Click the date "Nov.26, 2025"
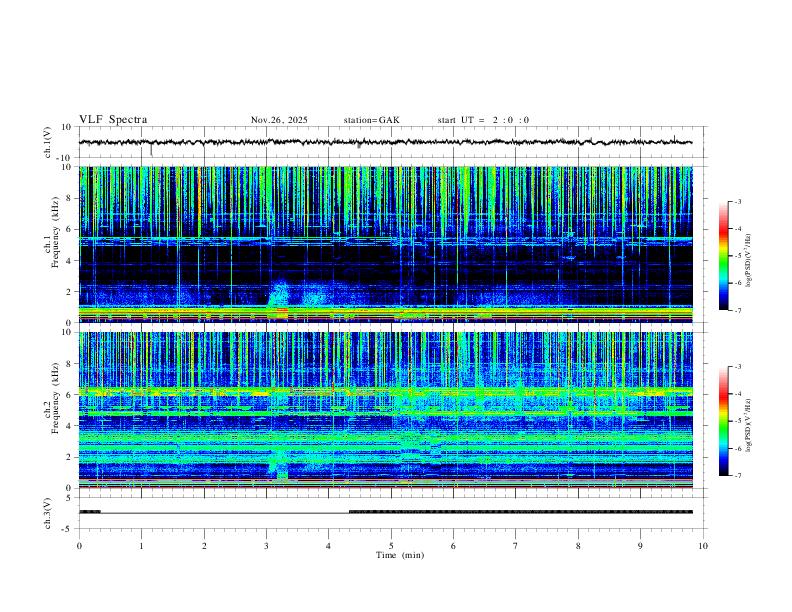Image resolution: width=792 pixels, height=612 pixels. tap(279, 120)
